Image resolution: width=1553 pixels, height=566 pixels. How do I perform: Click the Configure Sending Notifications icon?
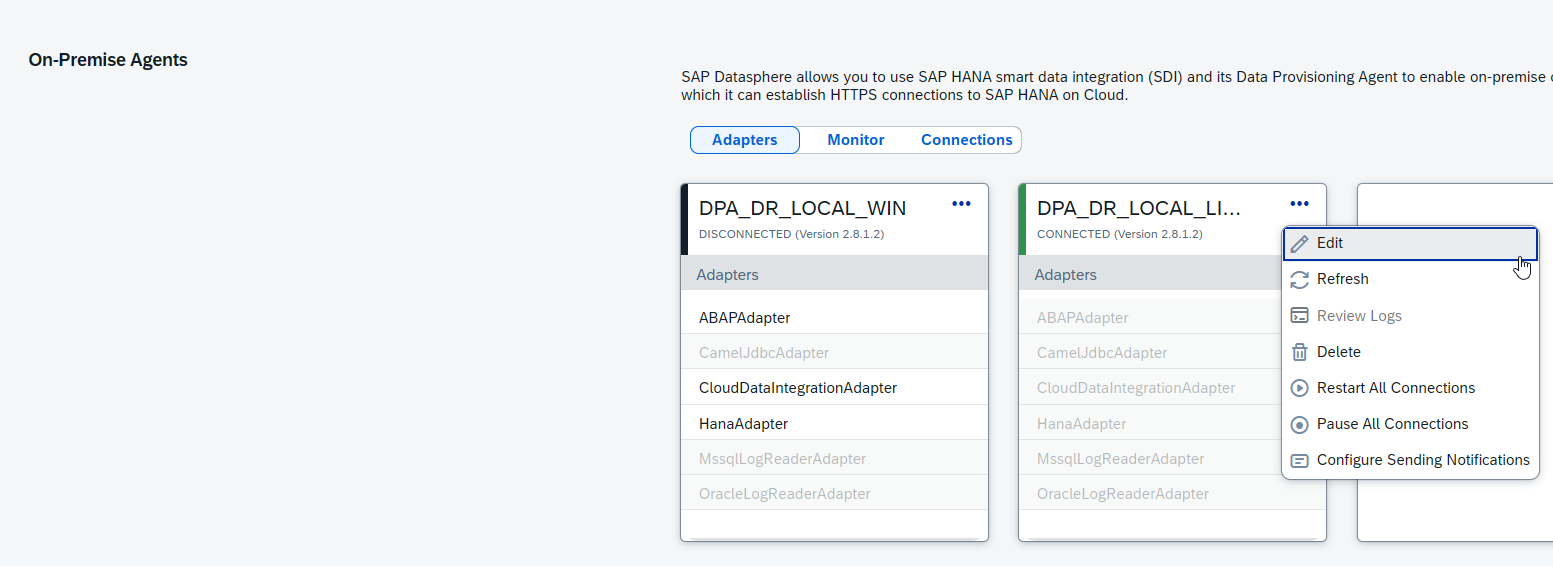pos(1299,460)
